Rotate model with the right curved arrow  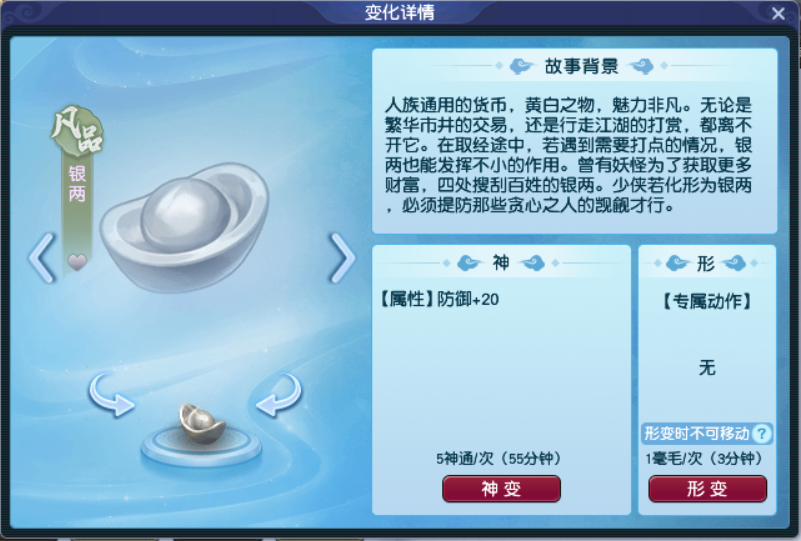279,395
